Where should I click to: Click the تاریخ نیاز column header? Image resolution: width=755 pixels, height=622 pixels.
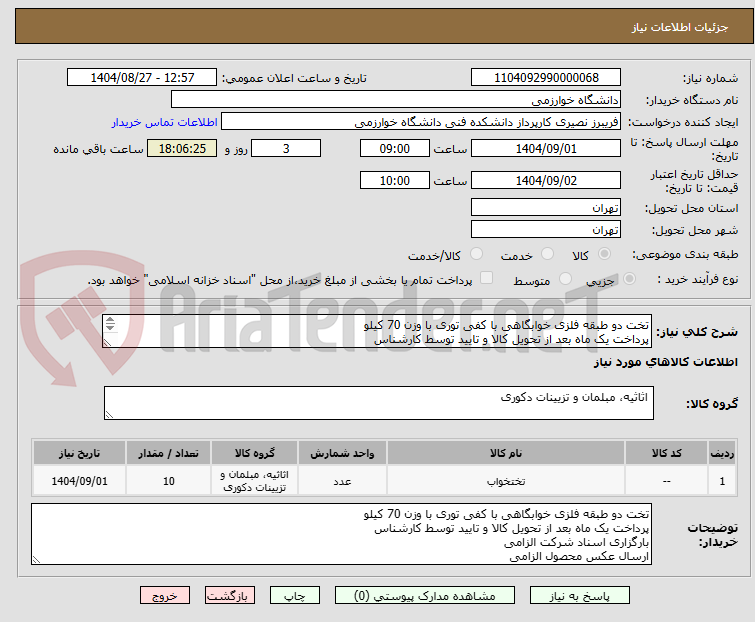click(x=79, y=453)
